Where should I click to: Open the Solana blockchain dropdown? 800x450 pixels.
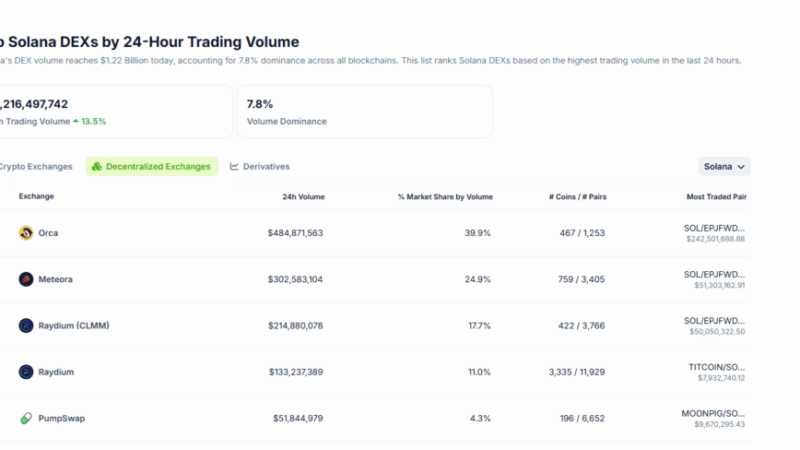click(x=724, y=166)
